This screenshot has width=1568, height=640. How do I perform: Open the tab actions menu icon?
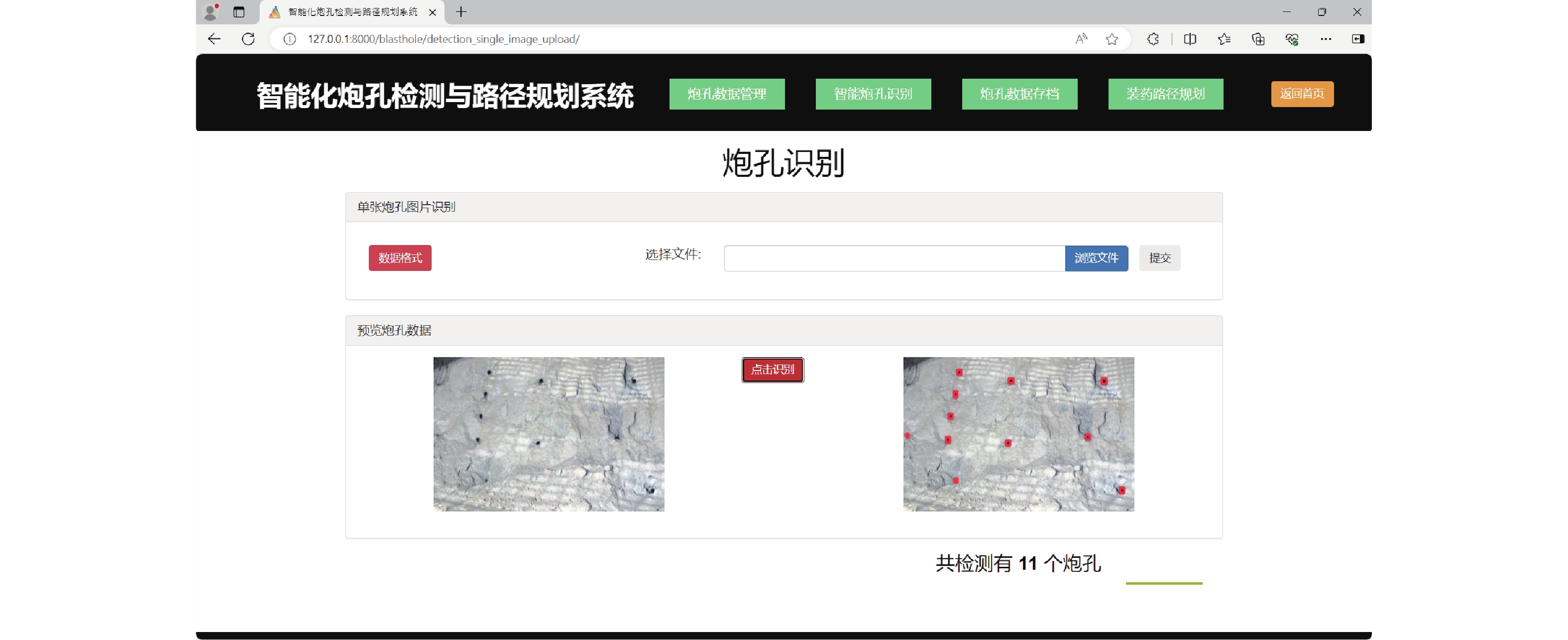tap(238, 11)
